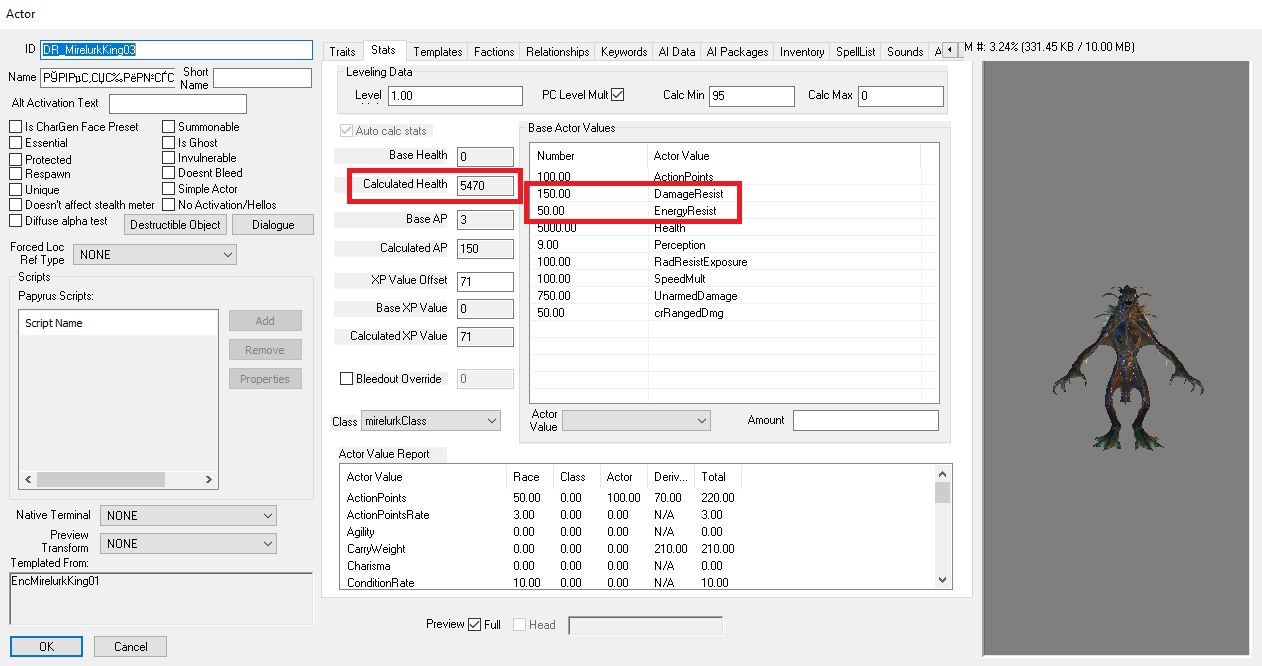Screen dimensions: 1262x666
Task: Open the Class dropdown showing mirelurkClass
Action: 430,421
